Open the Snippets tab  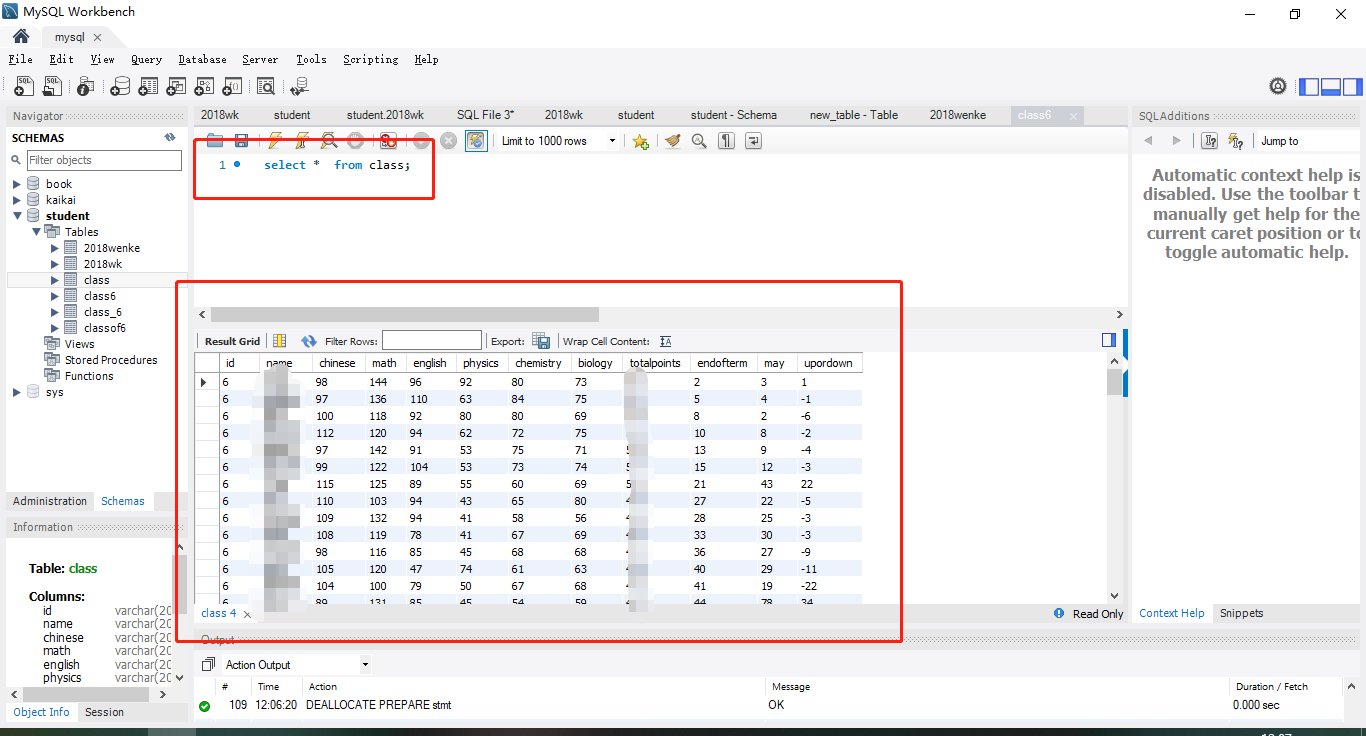(x=1241, y=613)
